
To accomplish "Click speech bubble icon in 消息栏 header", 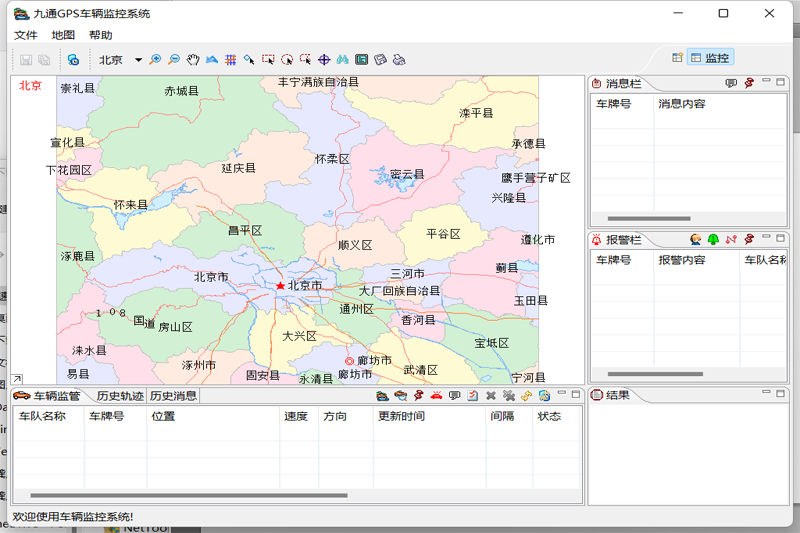I will (x=731, y=83).
